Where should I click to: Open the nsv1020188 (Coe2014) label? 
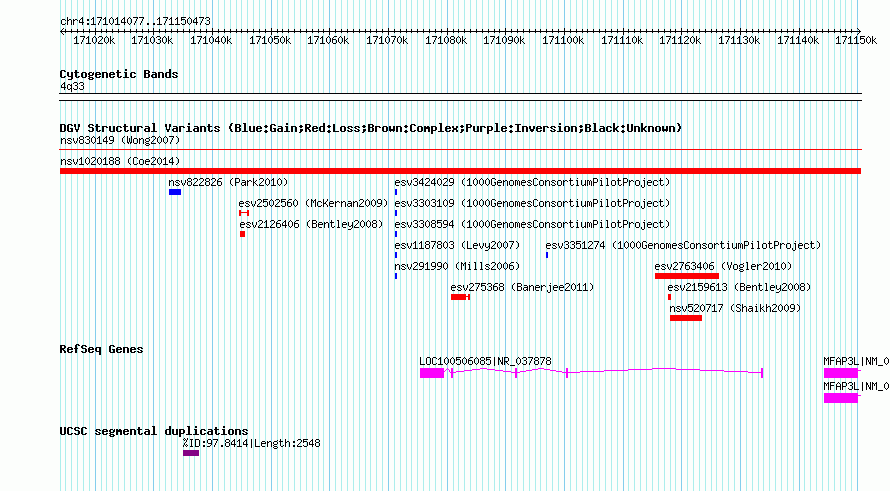point(120,161)
